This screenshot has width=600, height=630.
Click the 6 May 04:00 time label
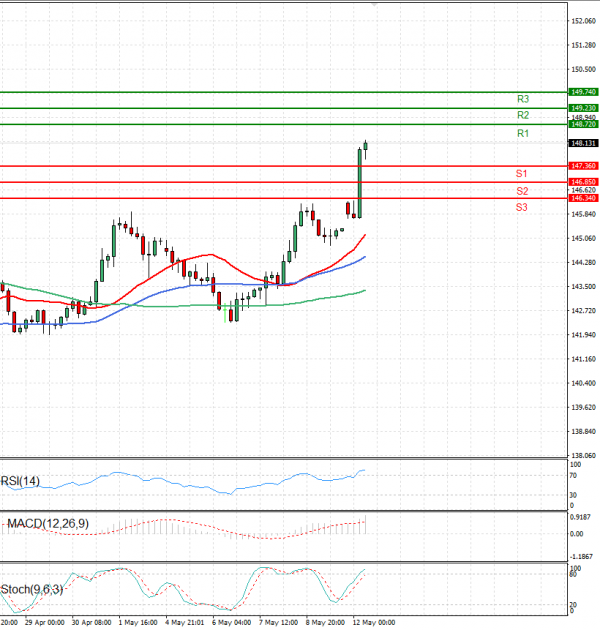point(231,622)
